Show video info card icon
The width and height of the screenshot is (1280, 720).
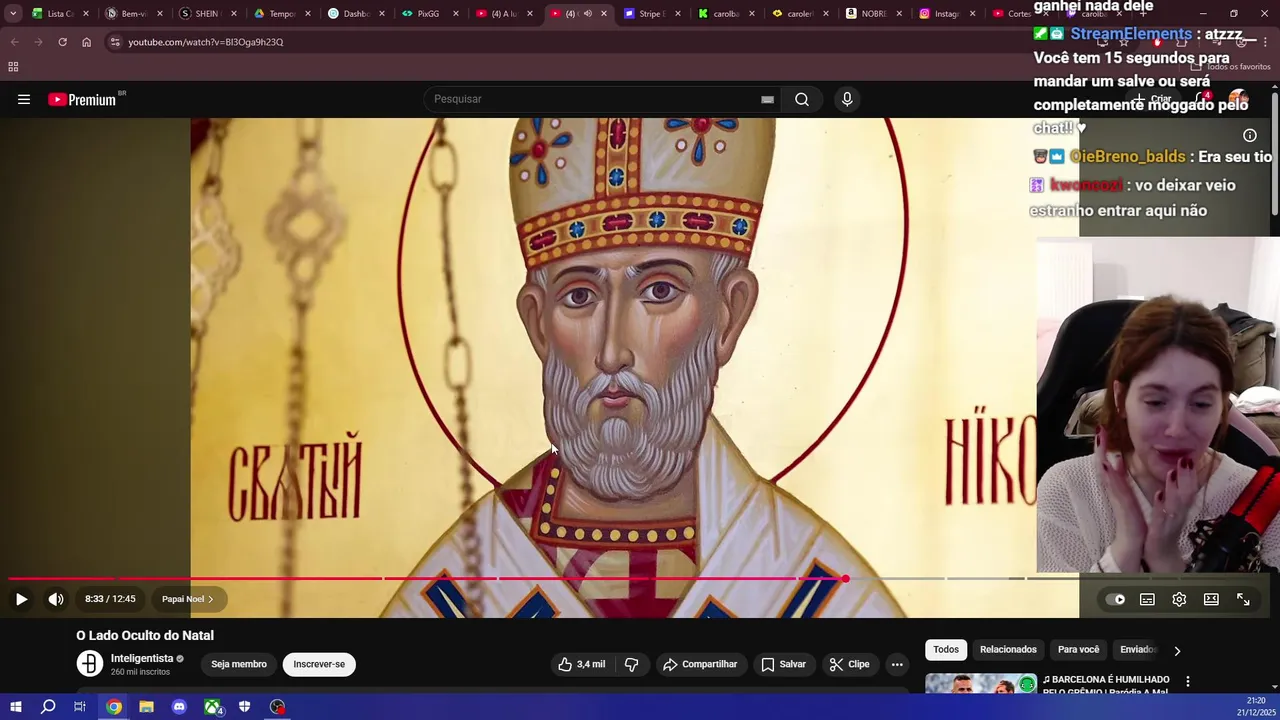(x=1250, y=135)
